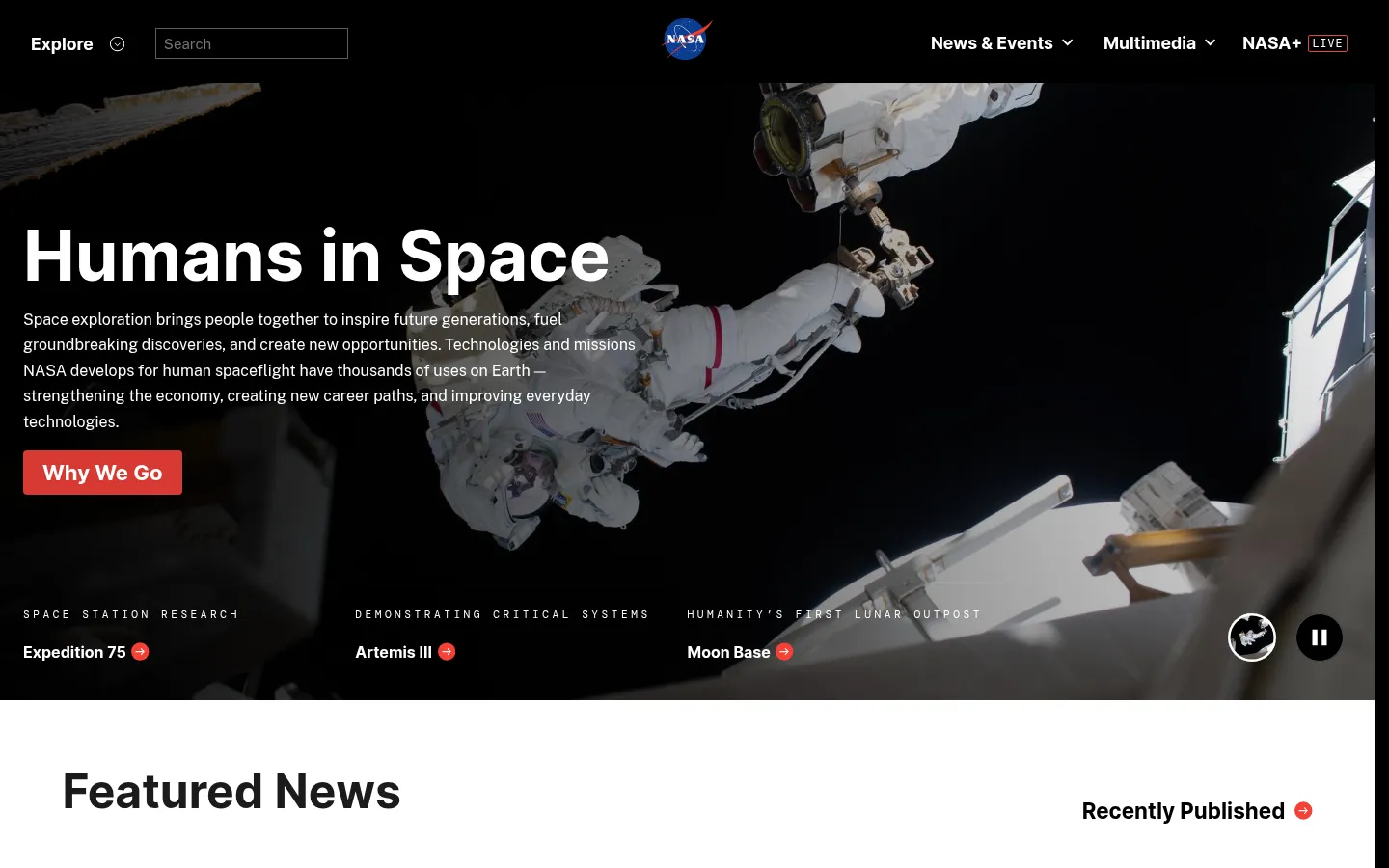Go to NASA+ streaming
1389x868 pixels.
pos(1271,43)
